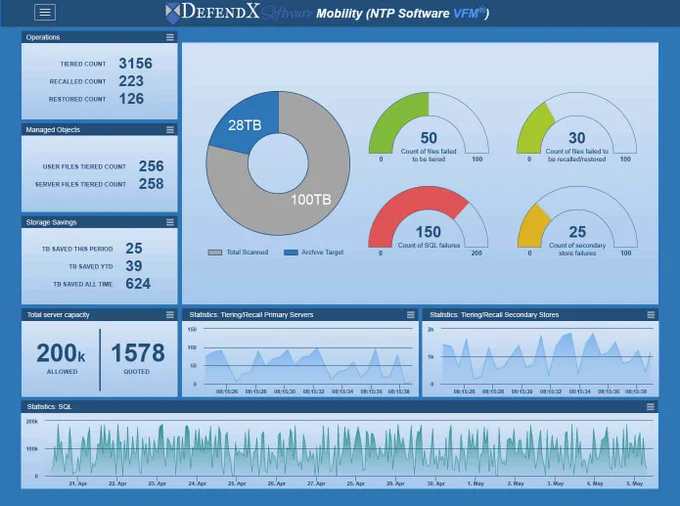The height and width of the screenshot is (506, 680).
Task: Toggle the Archive Target legend entry
Action: (314, 252)
